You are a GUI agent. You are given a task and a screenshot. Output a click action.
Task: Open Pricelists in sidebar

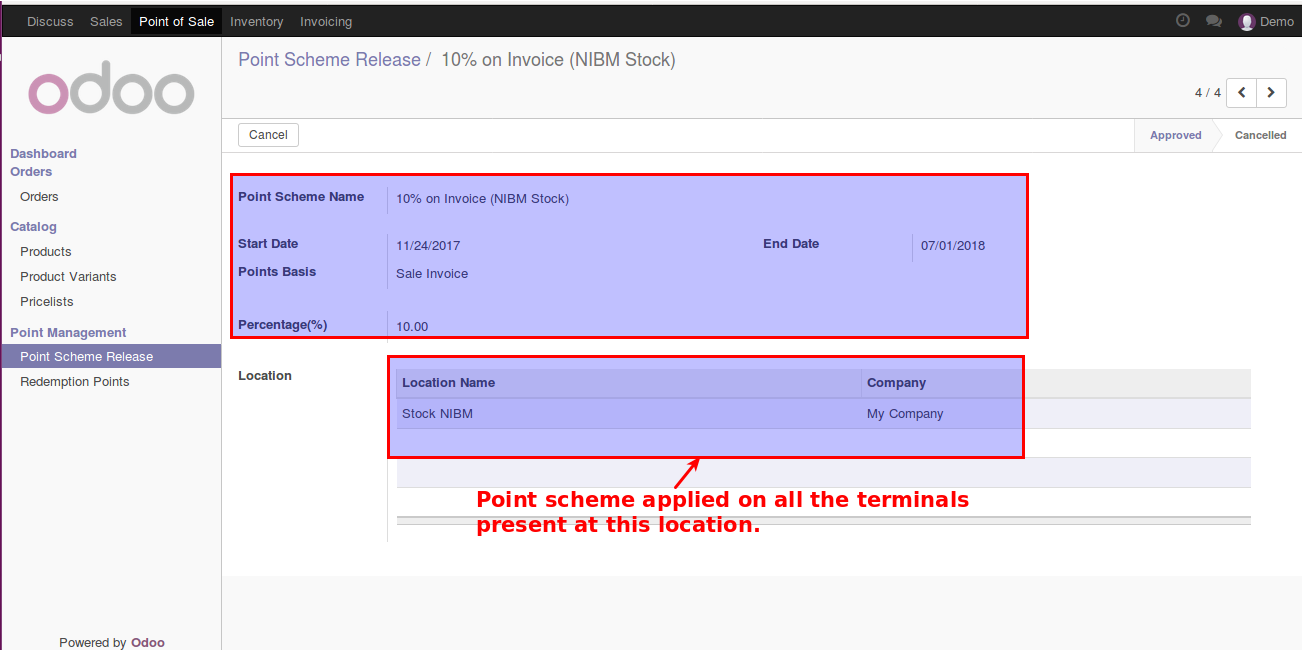click(x=47, y=302)
